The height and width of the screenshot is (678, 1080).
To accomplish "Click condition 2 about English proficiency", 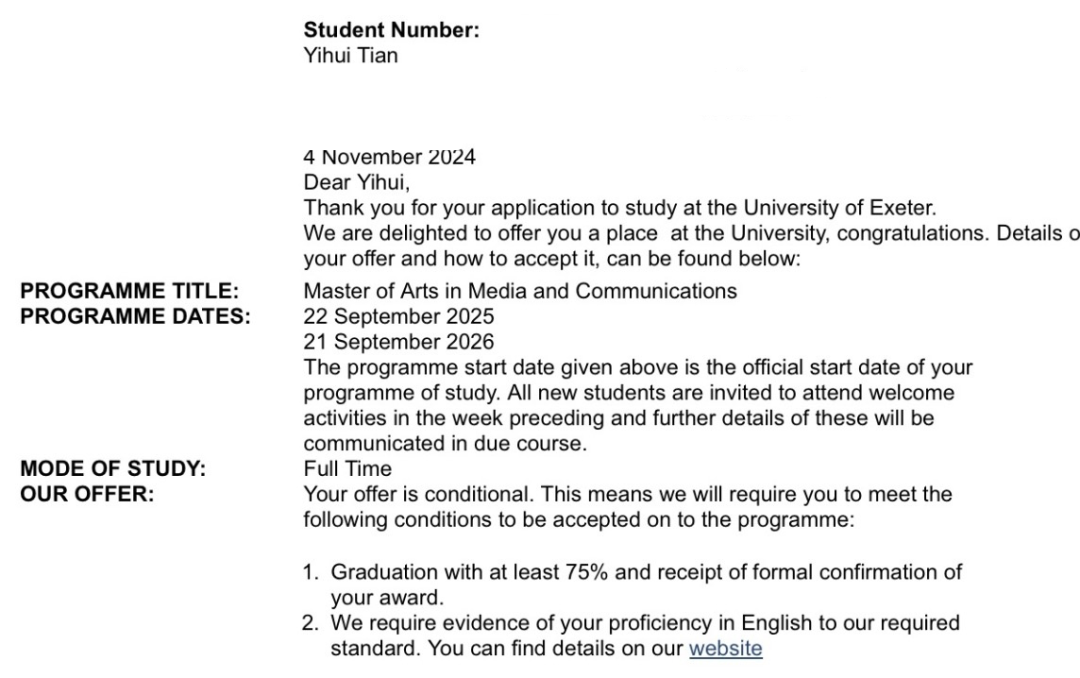I will (645, 623).
